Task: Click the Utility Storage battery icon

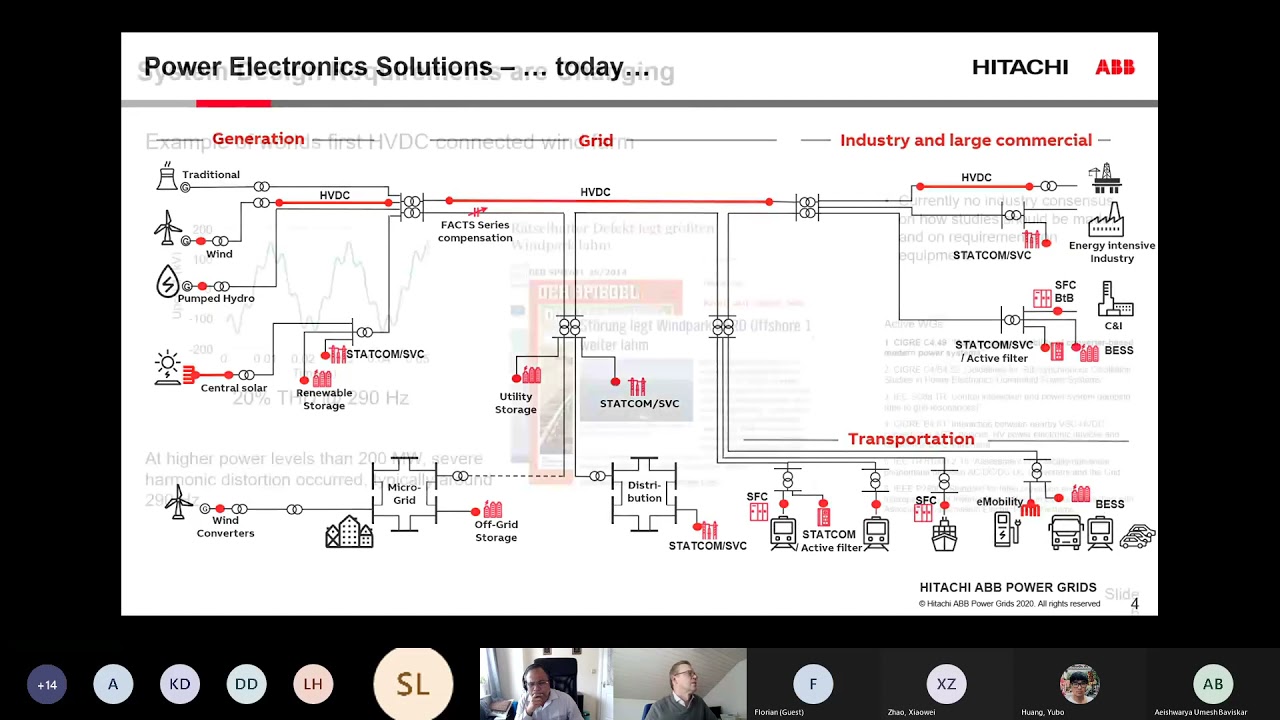Action: pos(532,375)
